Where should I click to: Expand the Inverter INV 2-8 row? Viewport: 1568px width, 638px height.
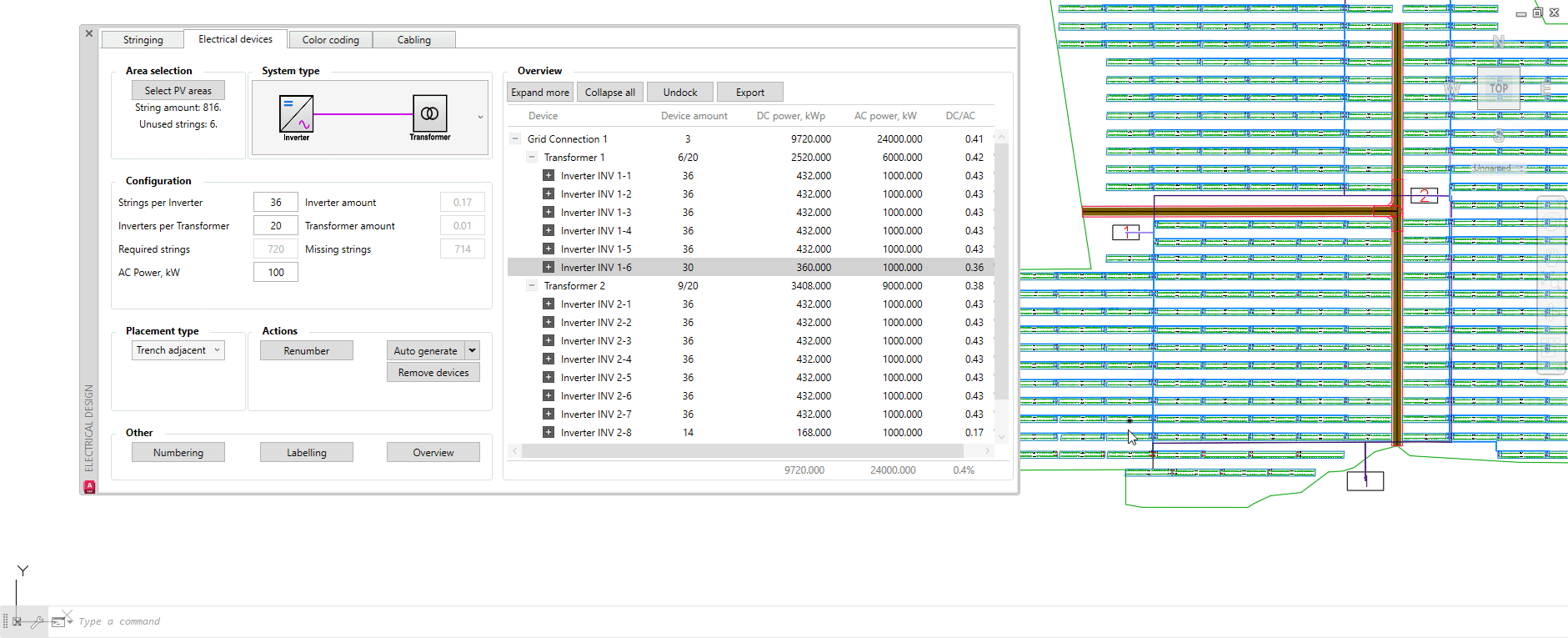(x=549, y=433)
